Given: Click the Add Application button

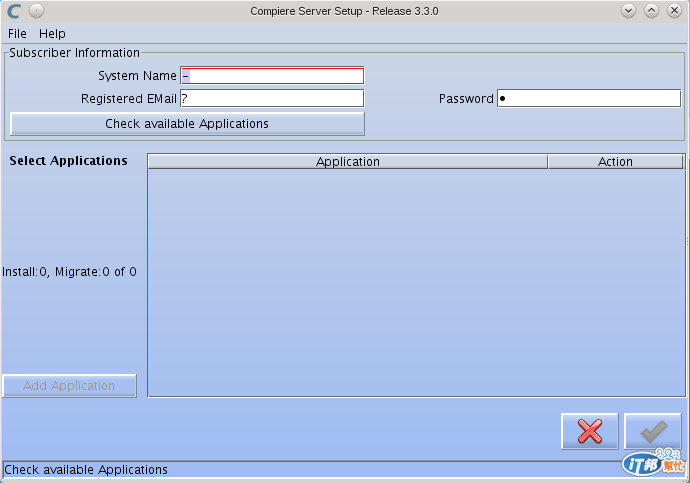Looking at the screenshot, I should (69, 386).
